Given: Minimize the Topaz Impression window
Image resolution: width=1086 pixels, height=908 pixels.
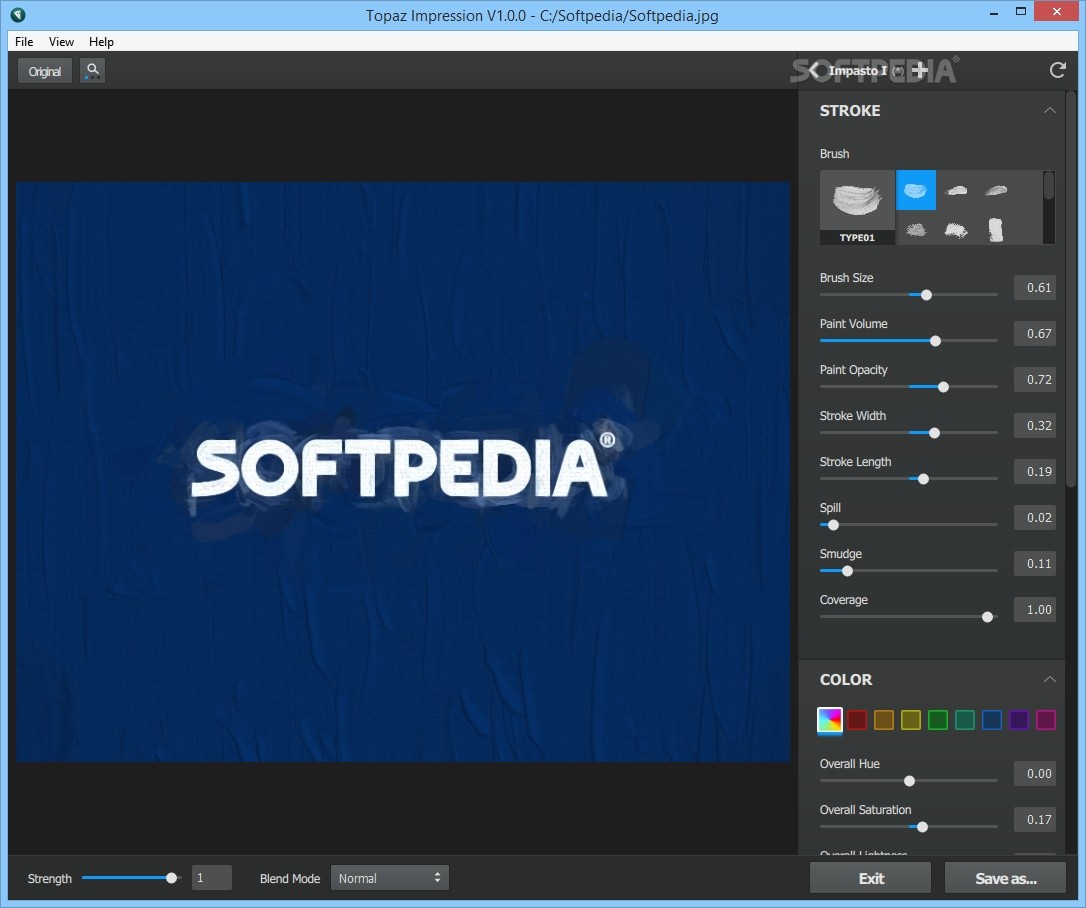Looking at the screenshot, I should [x=994, y=12].
